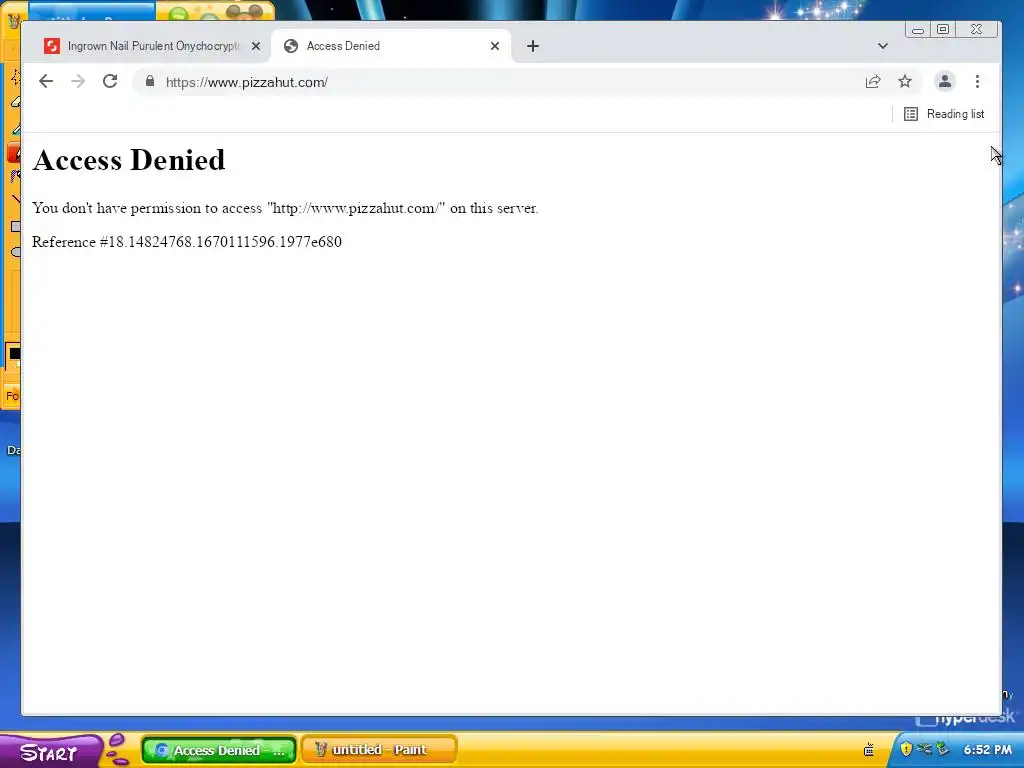Restore down the Chrome window
The height and width of the screenshot is (768, 1024).
(943, 29)
